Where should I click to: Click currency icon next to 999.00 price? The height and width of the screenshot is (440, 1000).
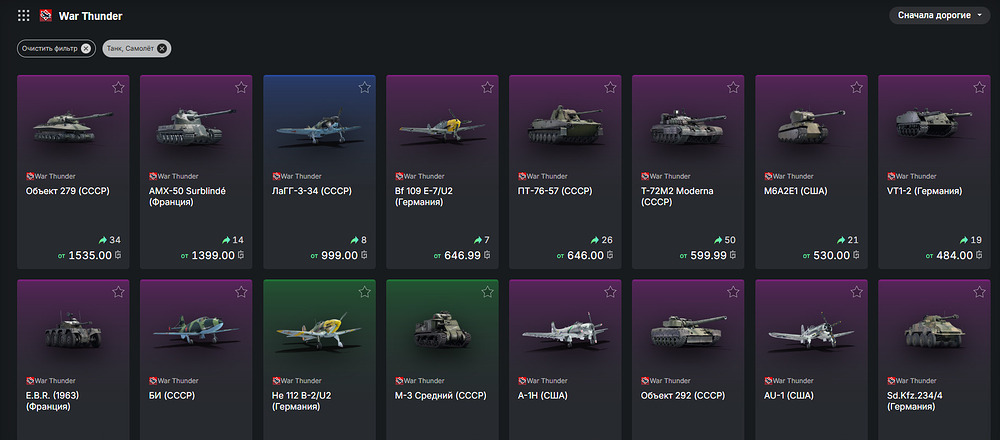coord(364,256)
